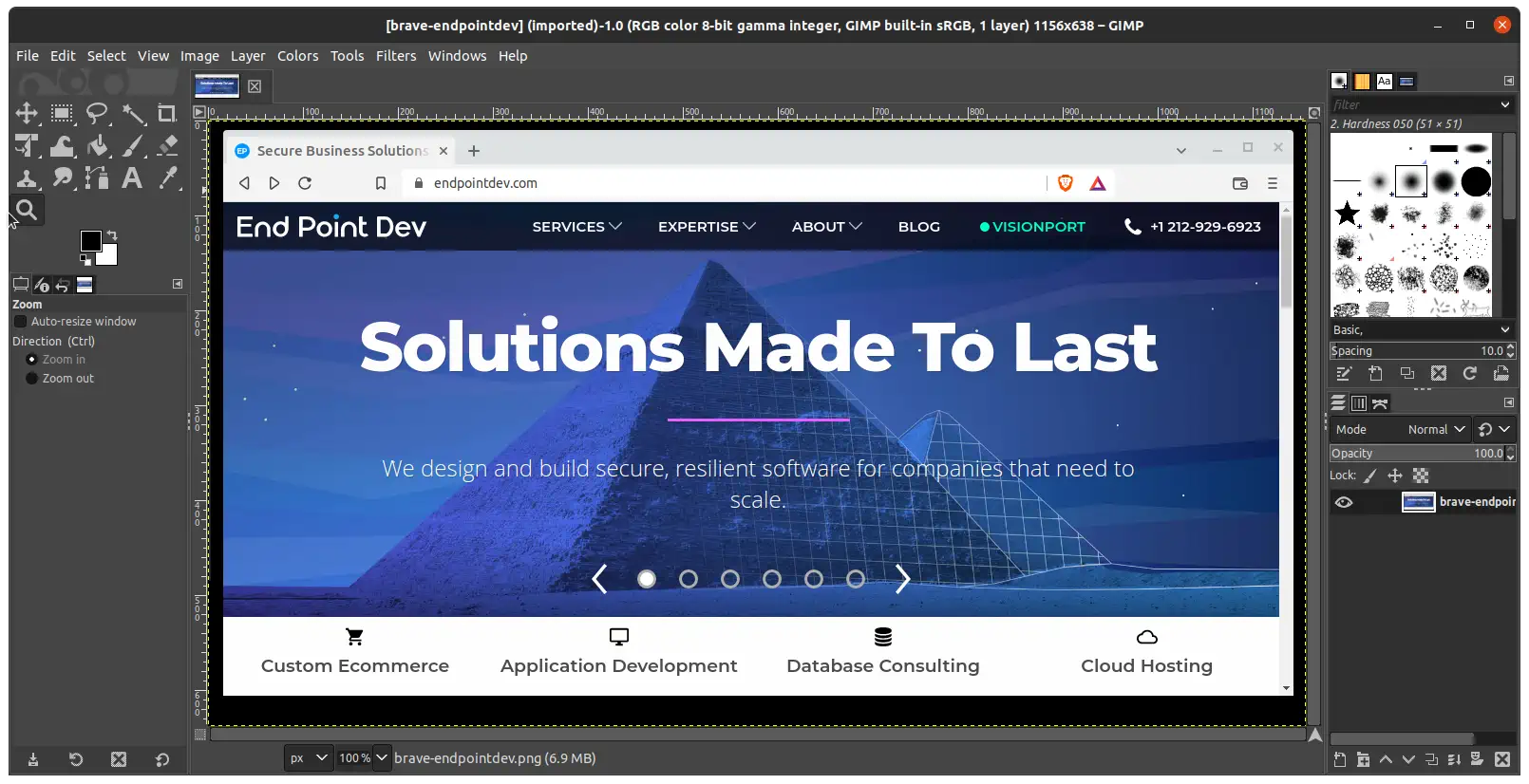The width and height of the screenshot is (1529, 784).
Task: Select the Move tool
Action: pos(27,114)
